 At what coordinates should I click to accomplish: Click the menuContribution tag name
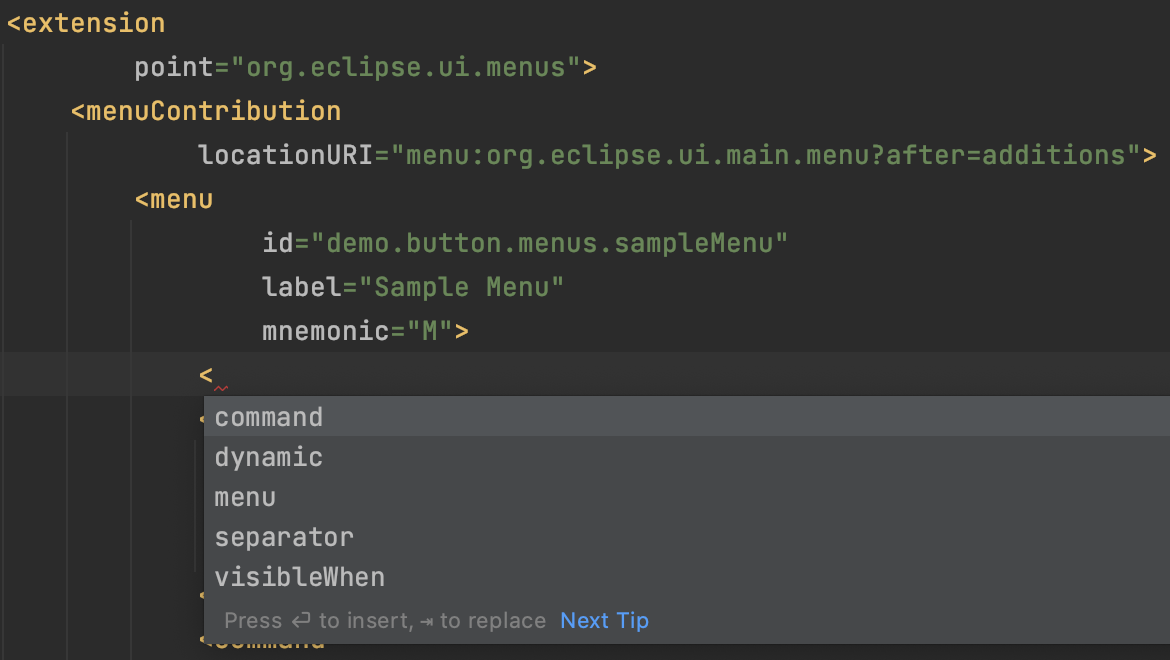click(213, 111)
